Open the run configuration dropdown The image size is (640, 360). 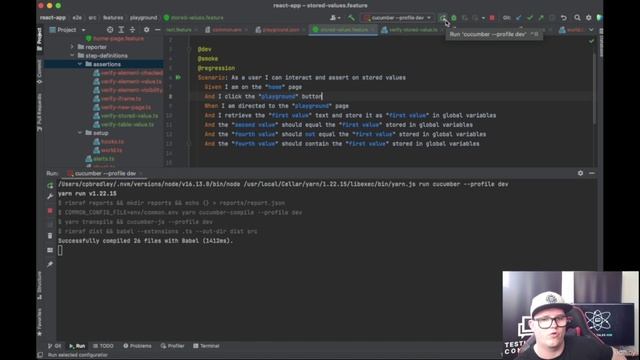(397, 18)
